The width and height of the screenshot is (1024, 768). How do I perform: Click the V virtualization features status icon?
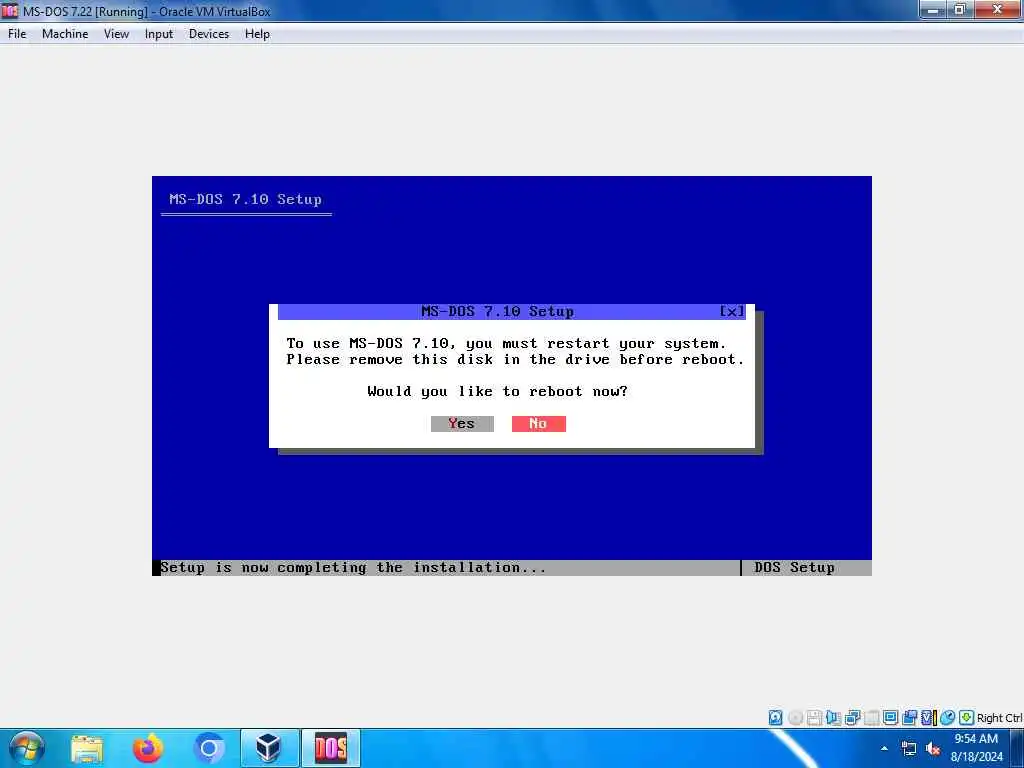(928, 718)
